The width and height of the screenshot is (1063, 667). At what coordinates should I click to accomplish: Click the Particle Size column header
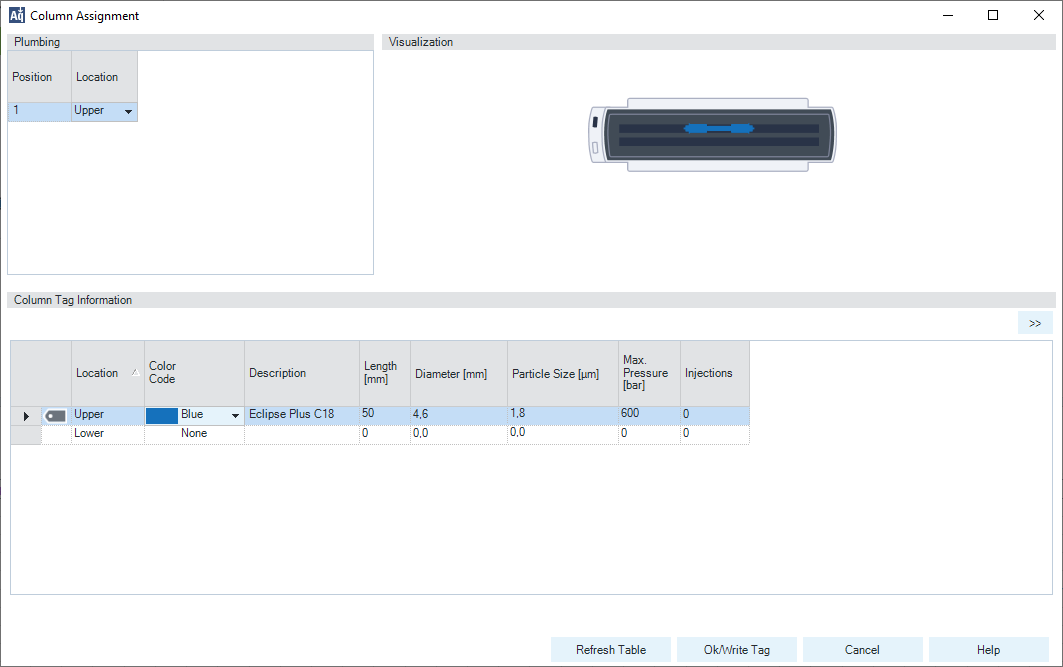click(x=562, y=373)
